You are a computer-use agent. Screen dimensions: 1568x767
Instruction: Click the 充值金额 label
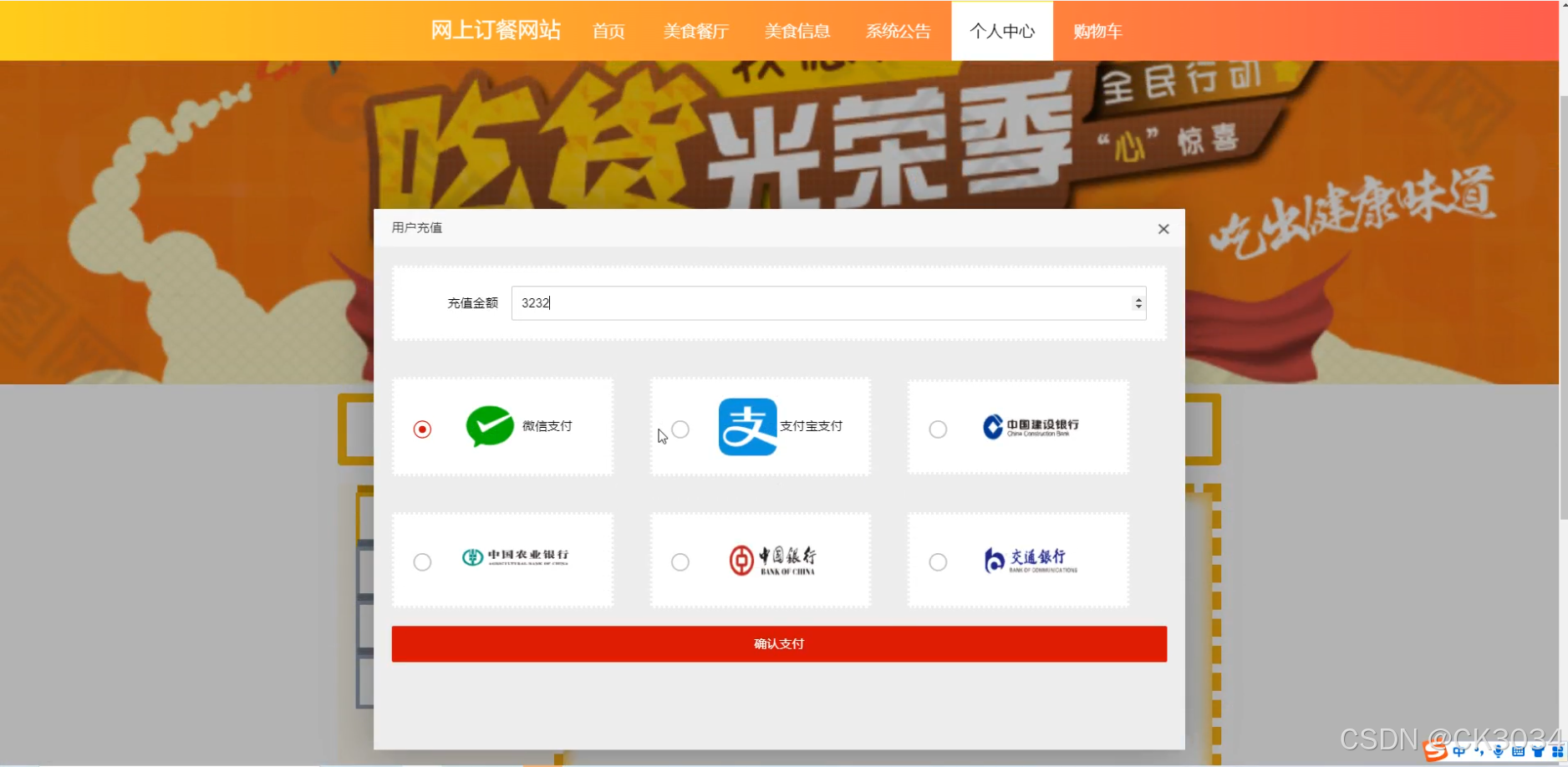tap(472, 303)
